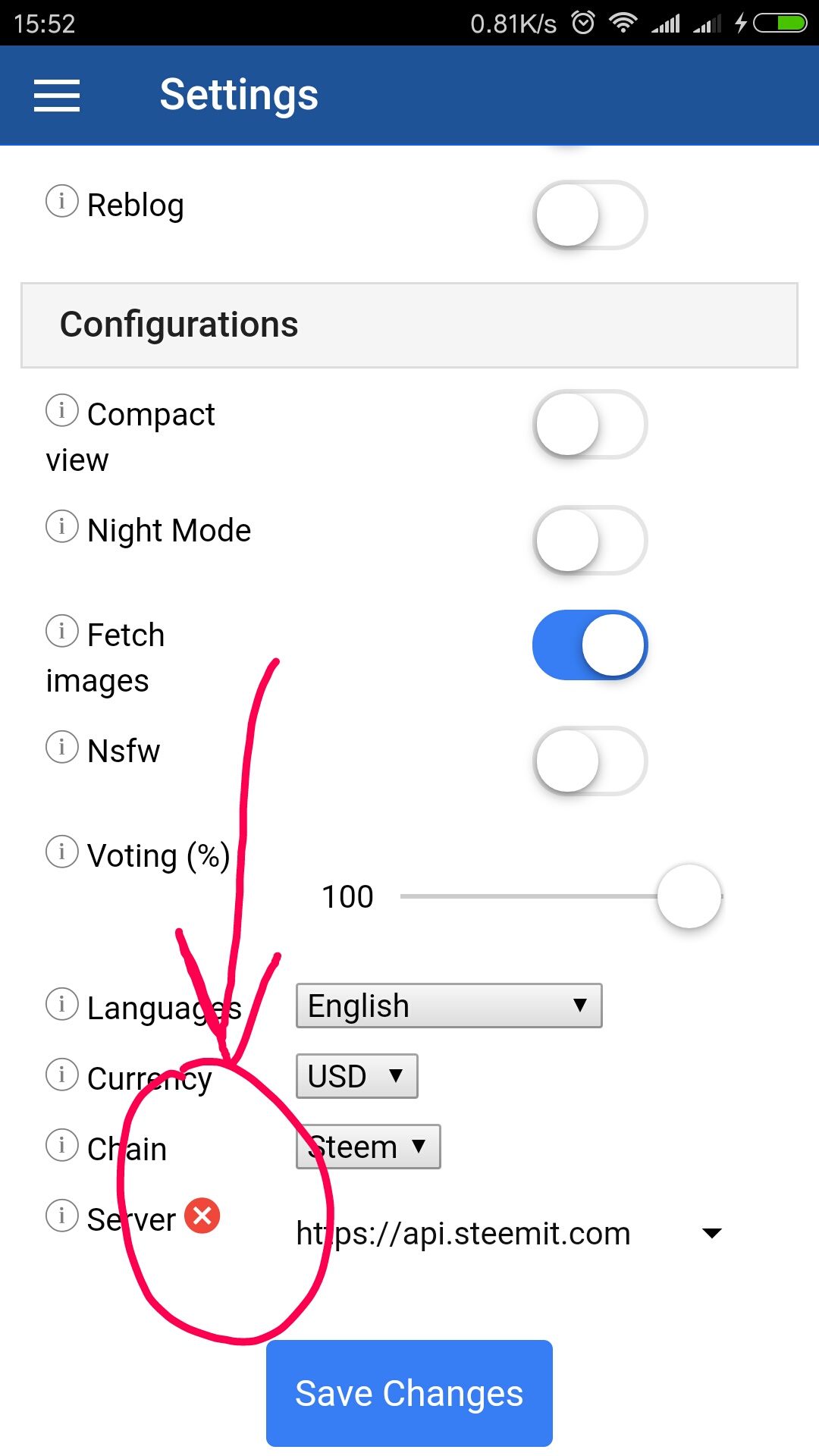Tap the info icon beside Compact view
This screenshot has height=1456, width=819.
coord(62,410)
